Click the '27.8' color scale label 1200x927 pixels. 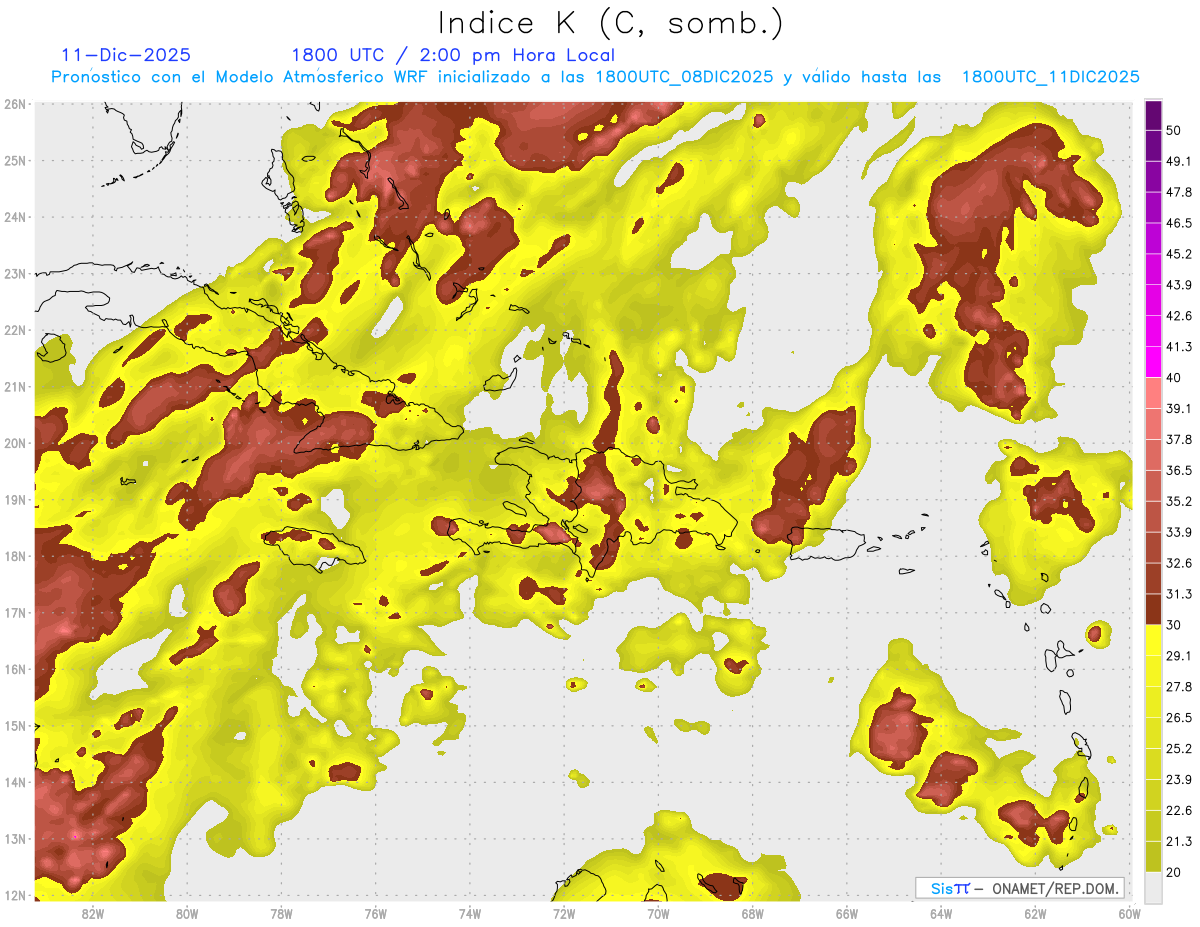(x=1179, y=687)
